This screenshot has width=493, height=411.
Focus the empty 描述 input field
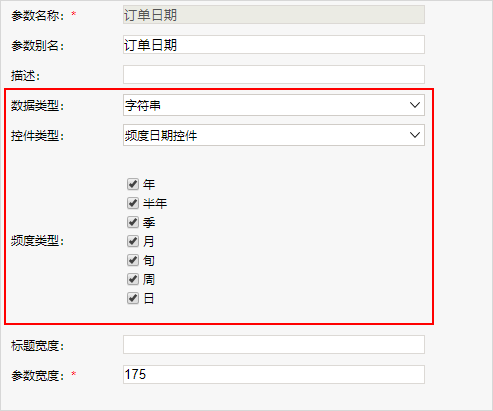[274, 74]
